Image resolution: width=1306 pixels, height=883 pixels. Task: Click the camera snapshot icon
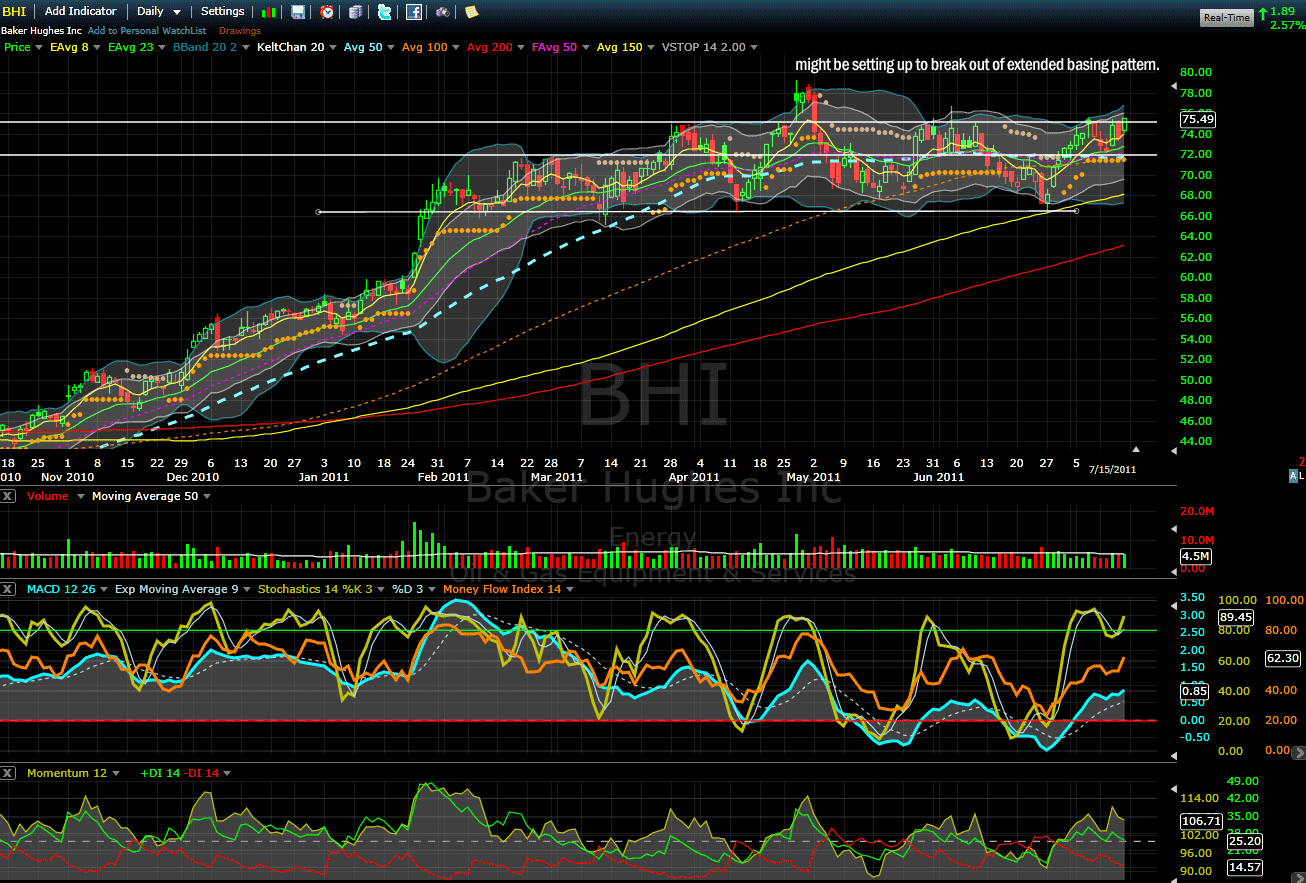tap(442, 12)
